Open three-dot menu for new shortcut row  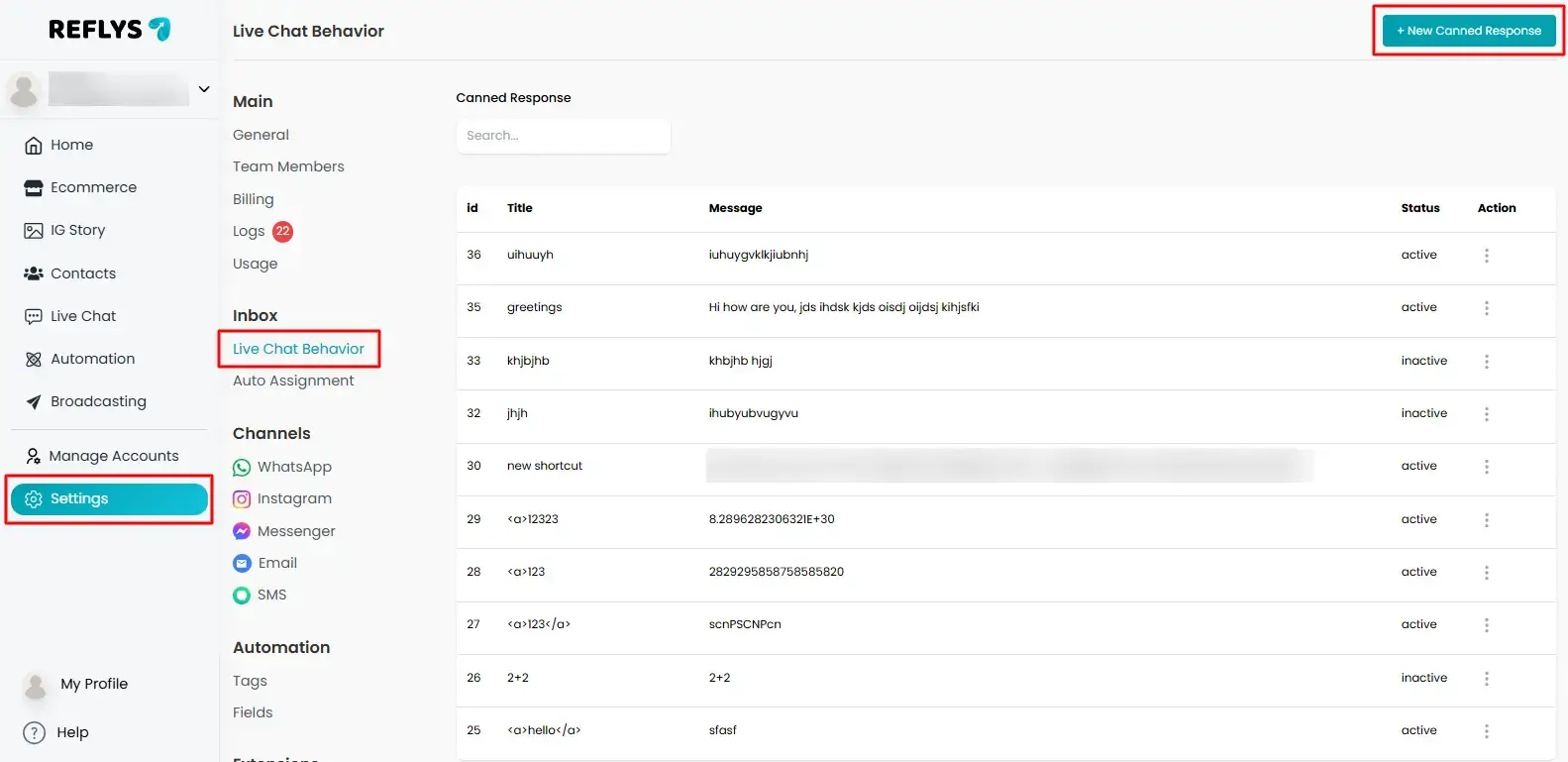click(1486, 467)
